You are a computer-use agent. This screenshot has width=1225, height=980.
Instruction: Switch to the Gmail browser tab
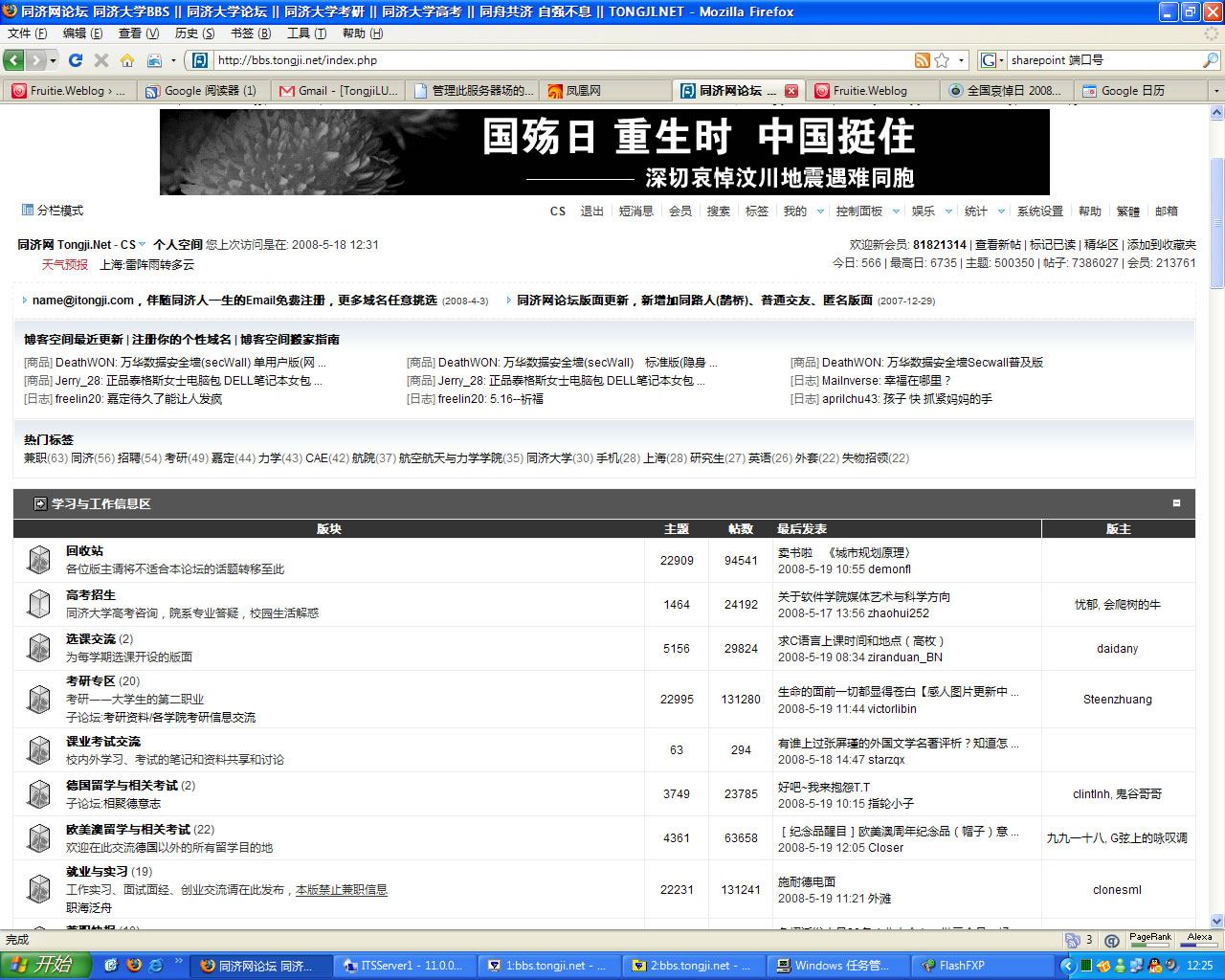click(x=338, y=91)
